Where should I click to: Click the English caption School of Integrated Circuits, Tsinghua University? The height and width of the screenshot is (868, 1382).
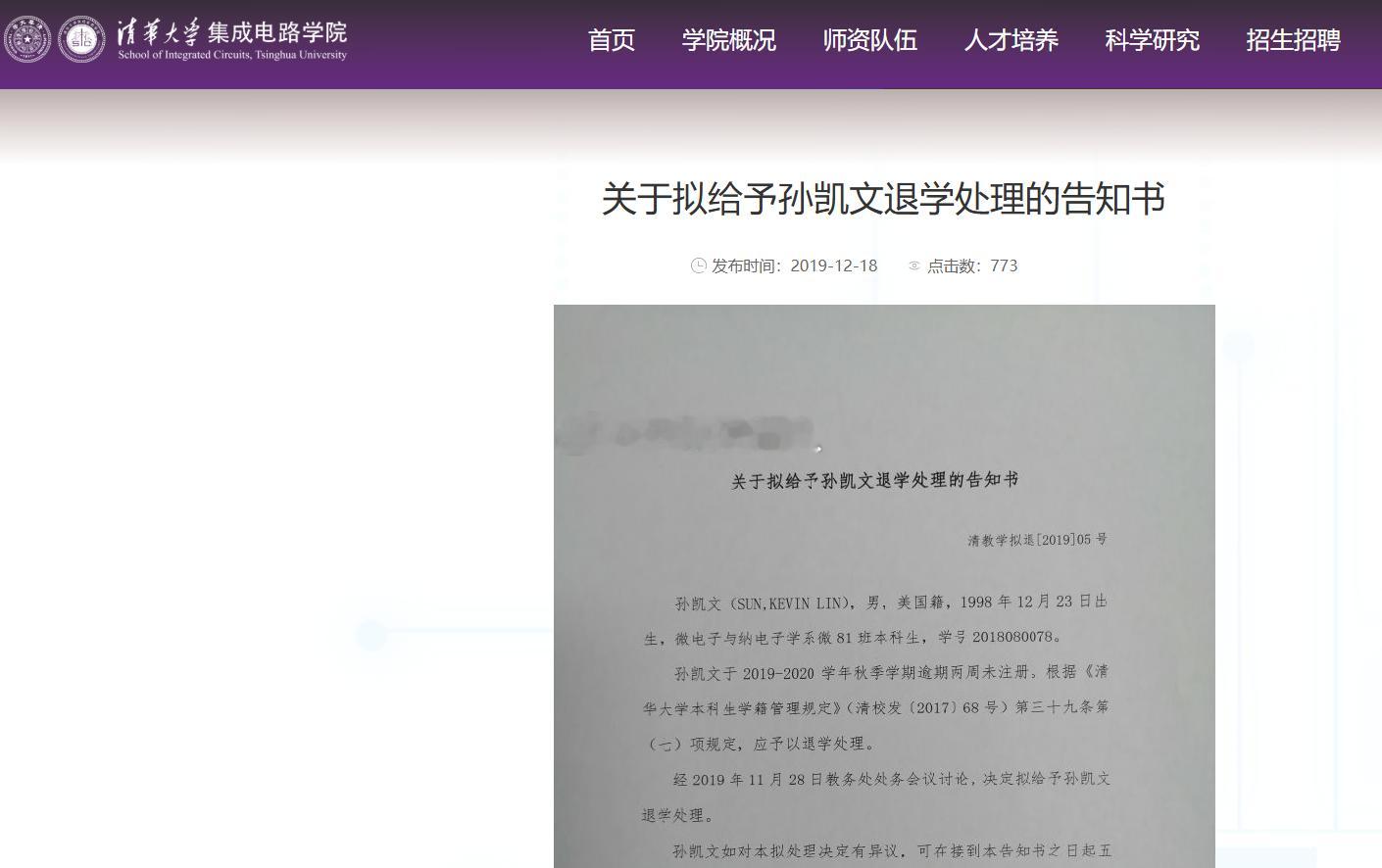click(232, 55)
